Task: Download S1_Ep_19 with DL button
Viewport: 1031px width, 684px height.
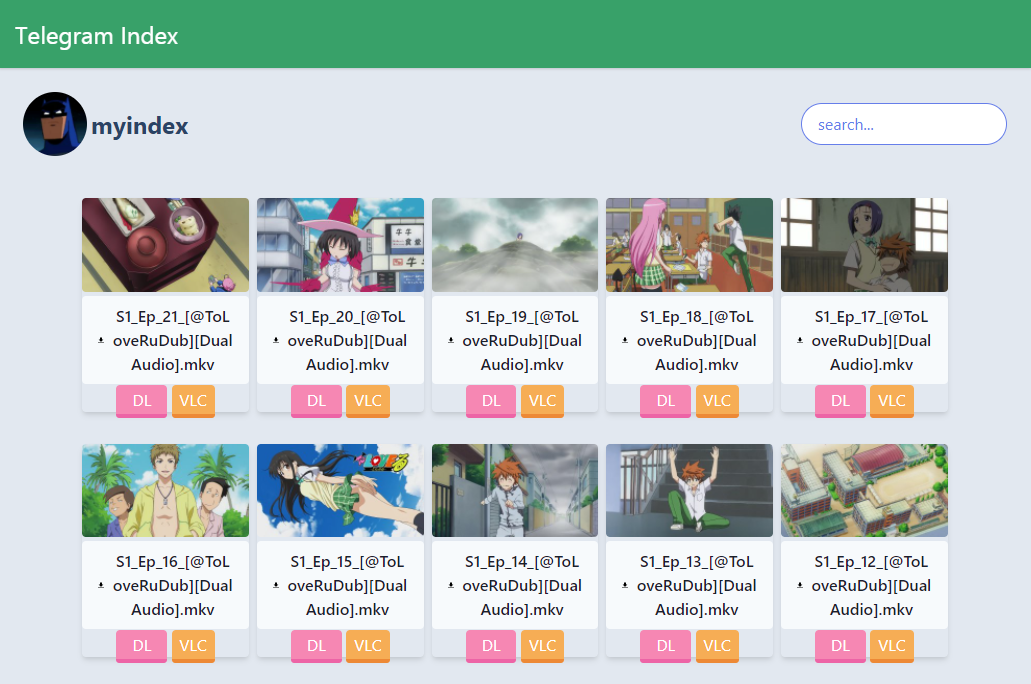Action: (491, 401)
